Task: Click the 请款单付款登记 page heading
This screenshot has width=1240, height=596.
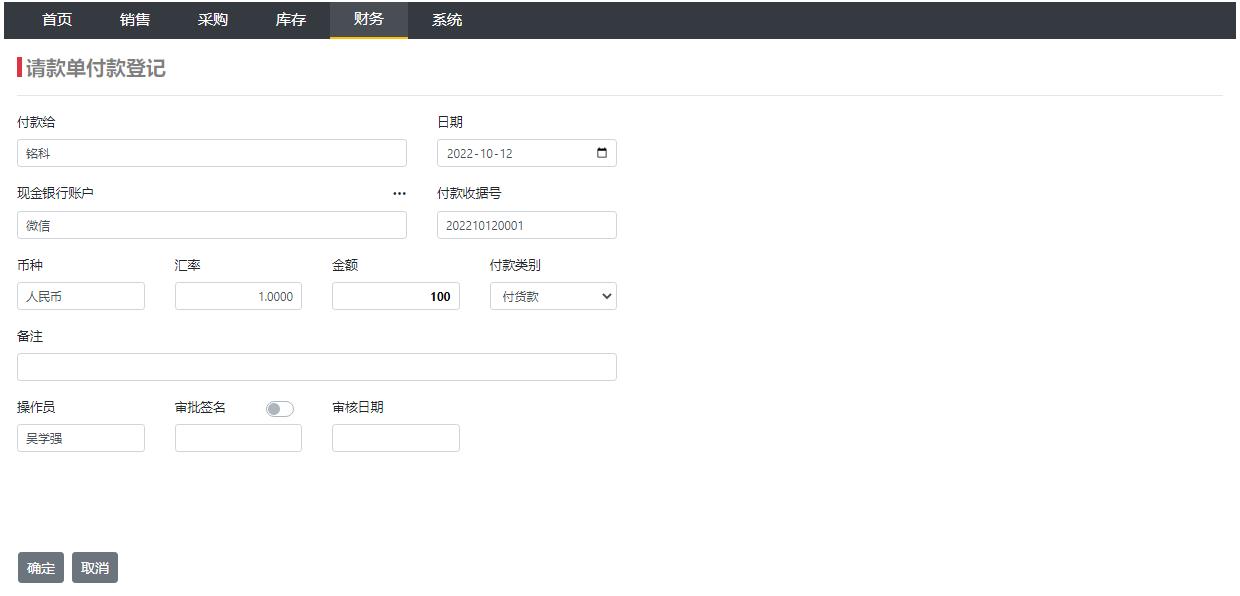Action: tap(96, 69)
